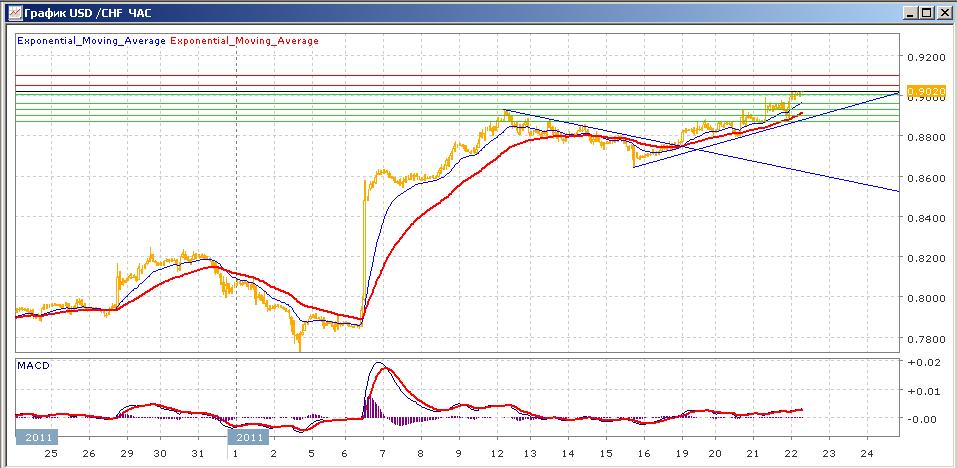This screenshot has width=957, height=468.
Task: Click the 2011 marker above date 1
Action: pyautogui.click(x=249, y=437)
